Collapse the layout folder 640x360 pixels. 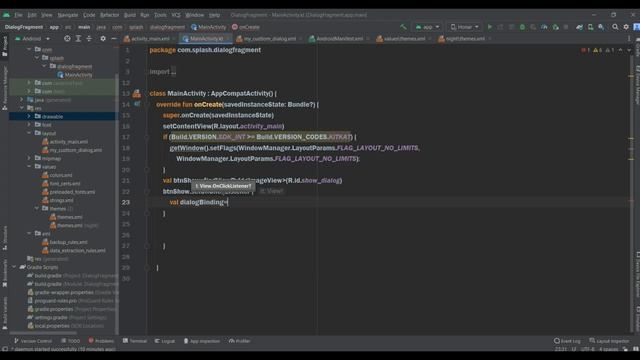29,133
